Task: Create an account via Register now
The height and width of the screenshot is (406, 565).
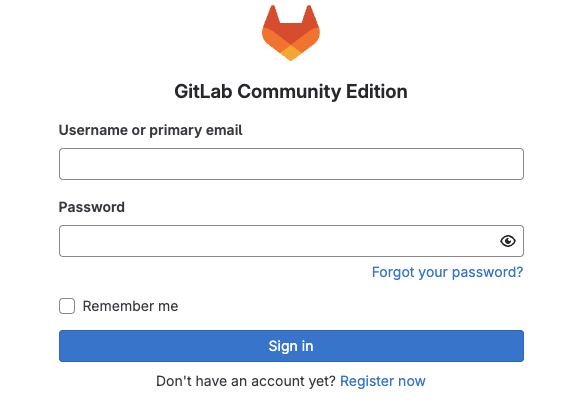Action: [x=383, y=381]
